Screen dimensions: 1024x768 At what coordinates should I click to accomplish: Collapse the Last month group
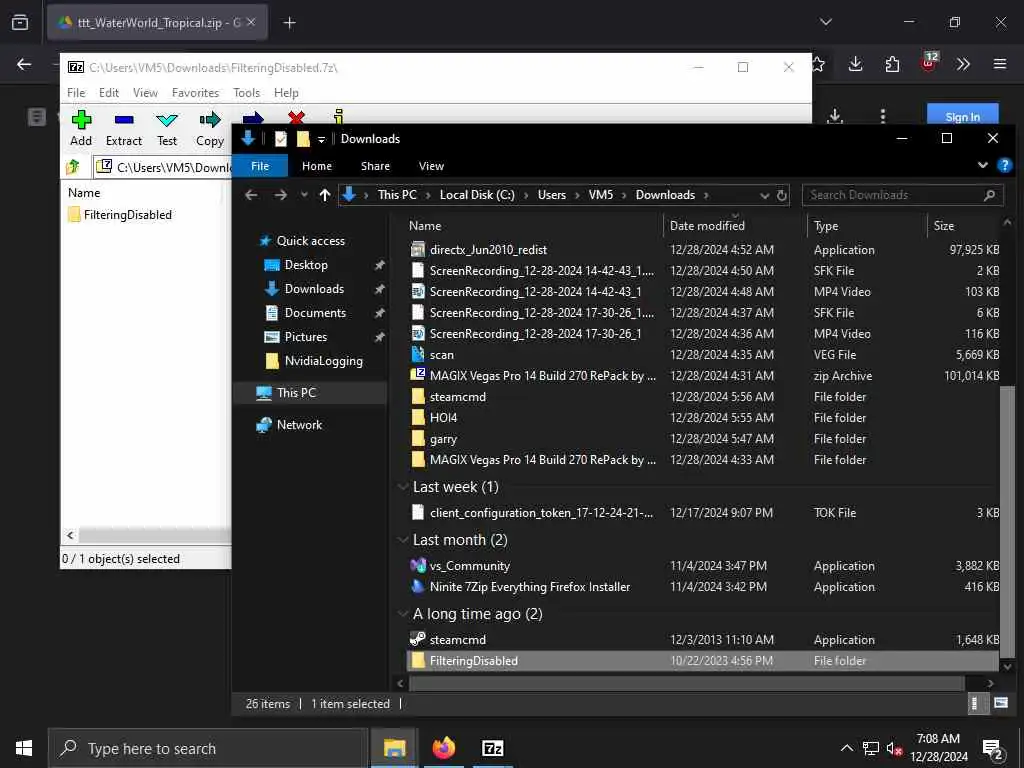[403, 540]
